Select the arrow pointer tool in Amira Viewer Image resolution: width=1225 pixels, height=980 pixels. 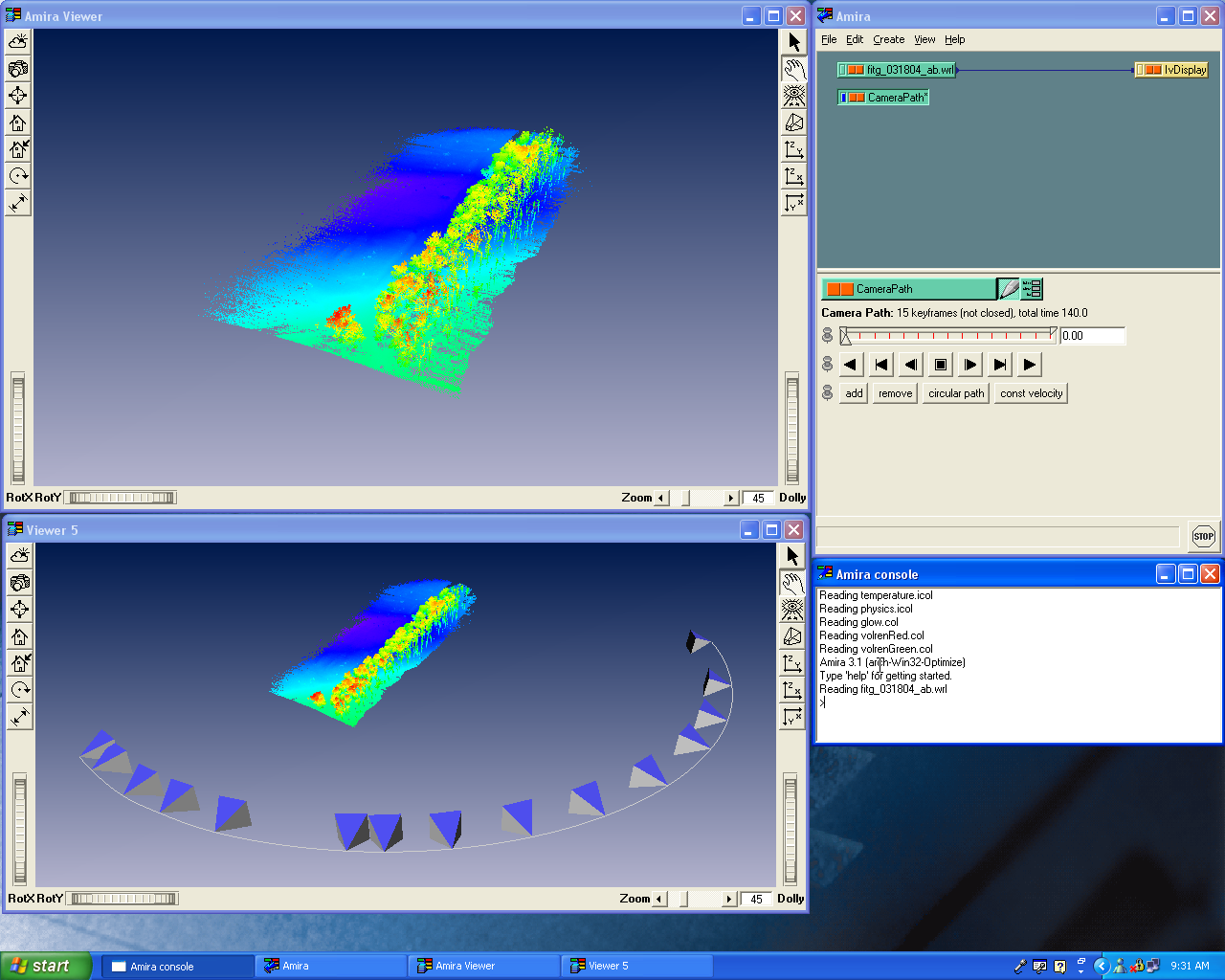pos(794,42)
